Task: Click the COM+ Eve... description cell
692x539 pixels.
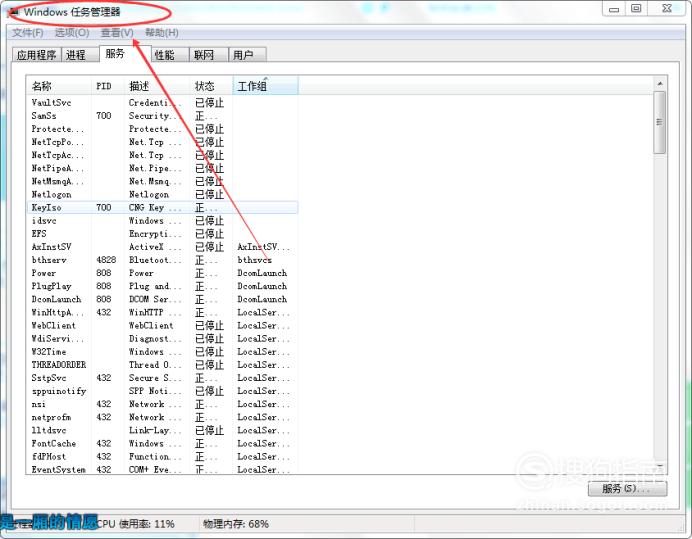Action: (x=155, y=470)
